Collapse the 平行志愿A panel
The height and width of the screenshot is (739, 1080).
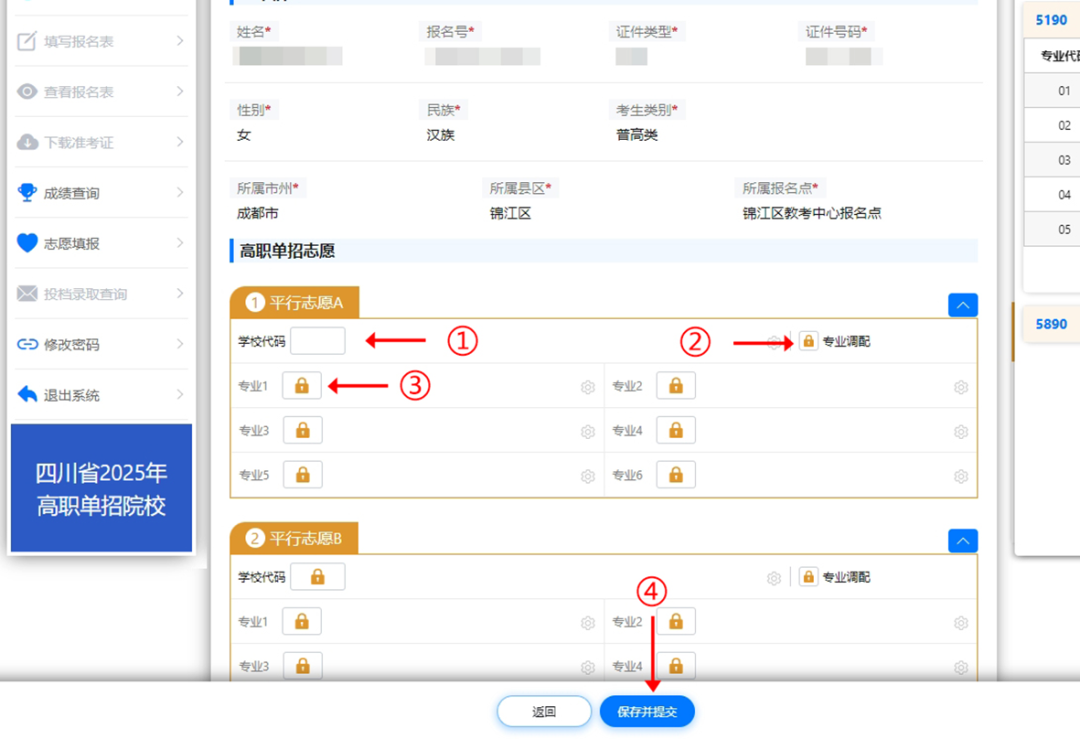pos(962,304)
